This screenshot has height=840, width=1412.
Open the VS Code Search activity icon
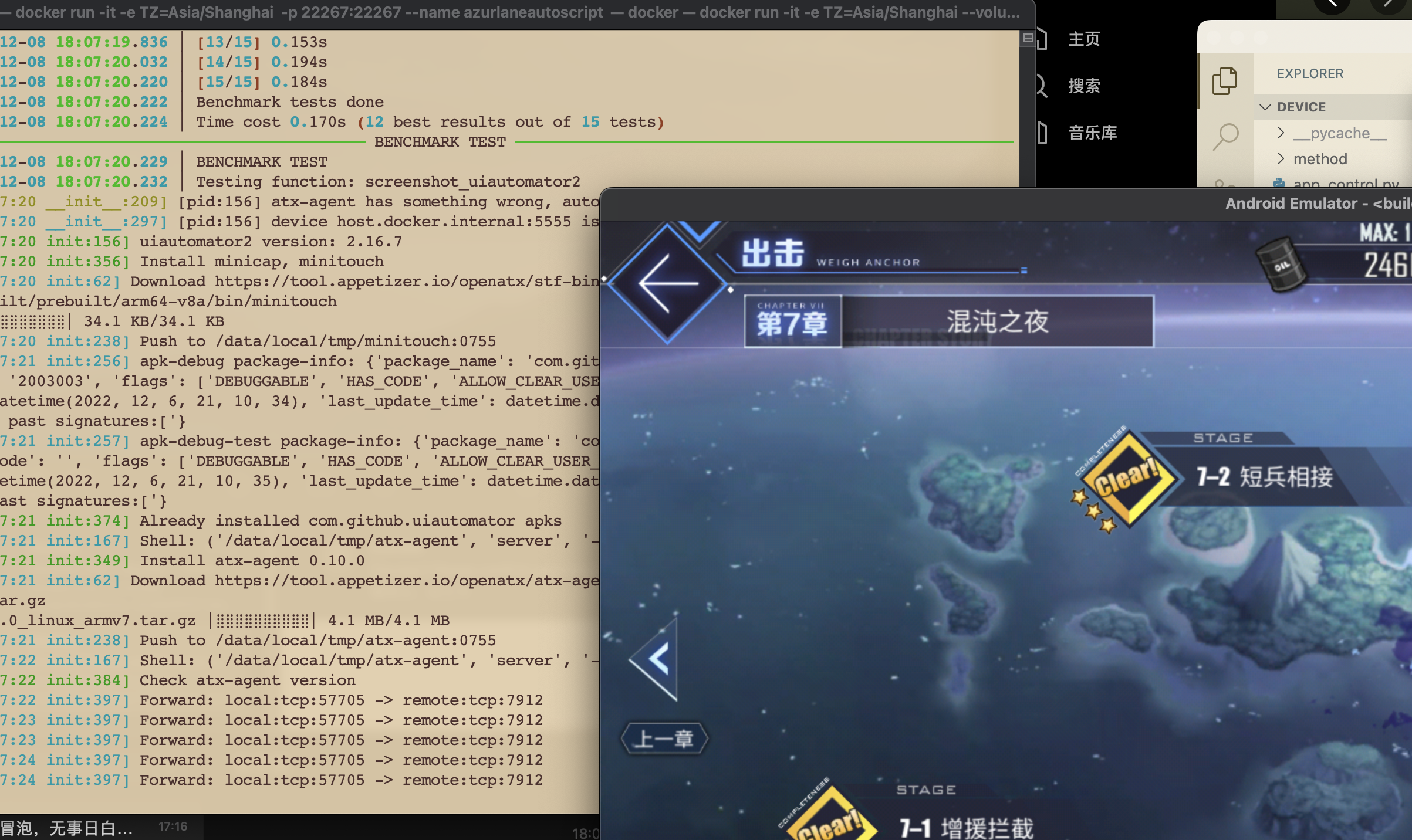click(1225, 137)
